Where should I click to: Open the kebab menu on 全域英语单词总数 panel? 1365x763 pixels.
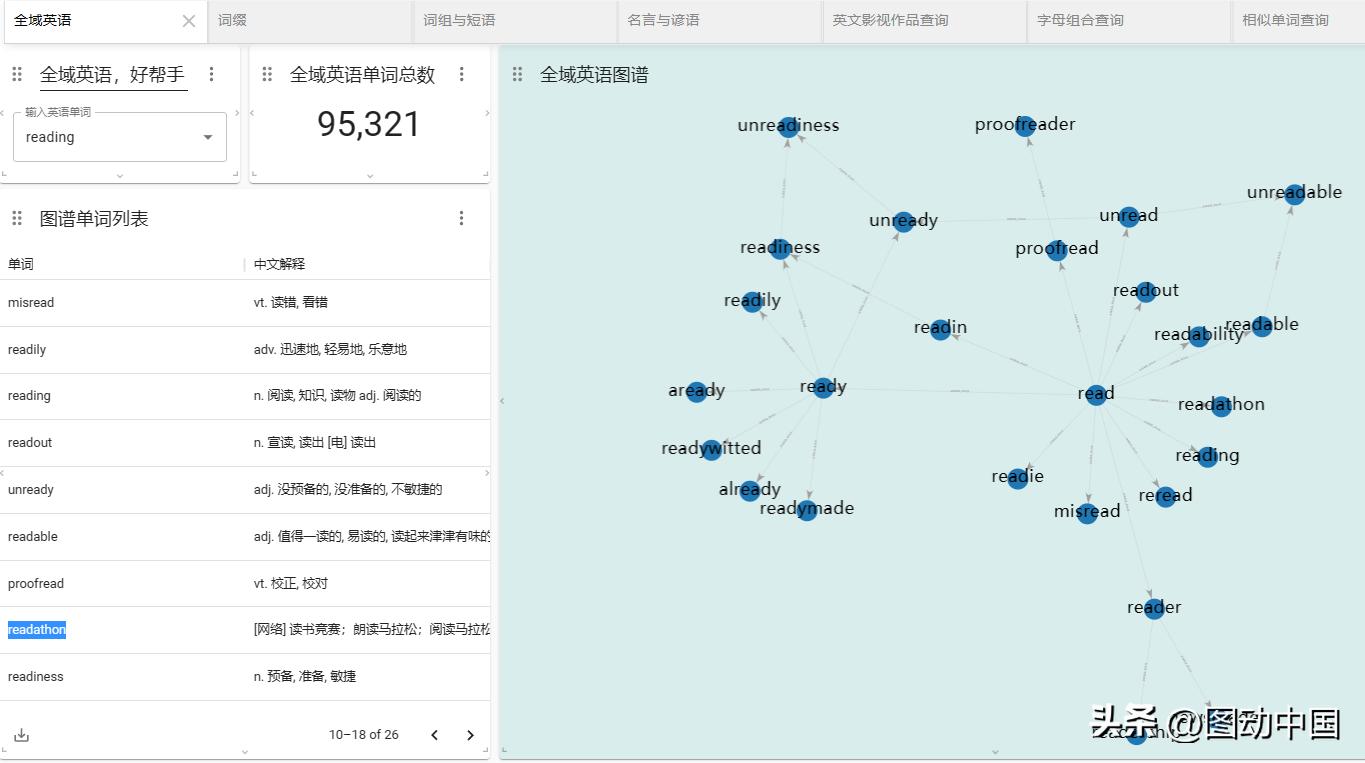(461, 74)
